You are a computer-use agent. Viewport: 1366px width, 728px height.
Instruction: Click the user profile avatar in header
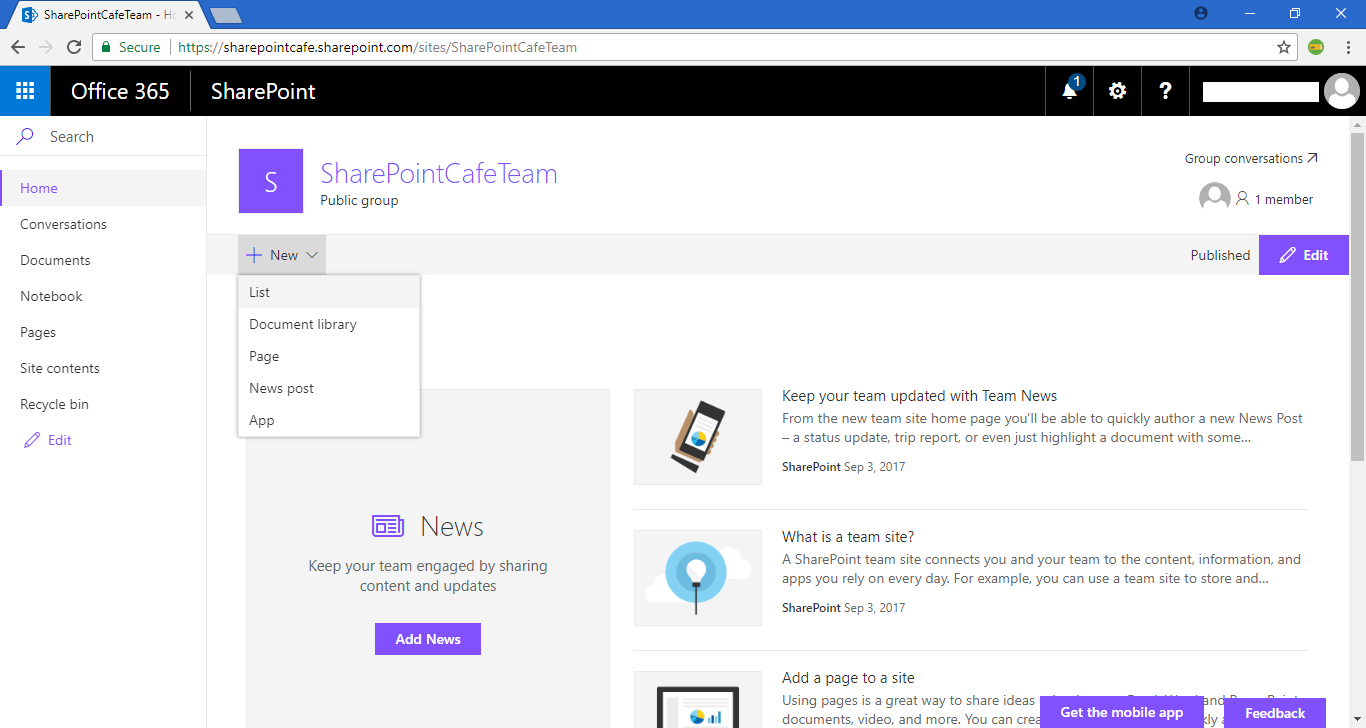1341,91
